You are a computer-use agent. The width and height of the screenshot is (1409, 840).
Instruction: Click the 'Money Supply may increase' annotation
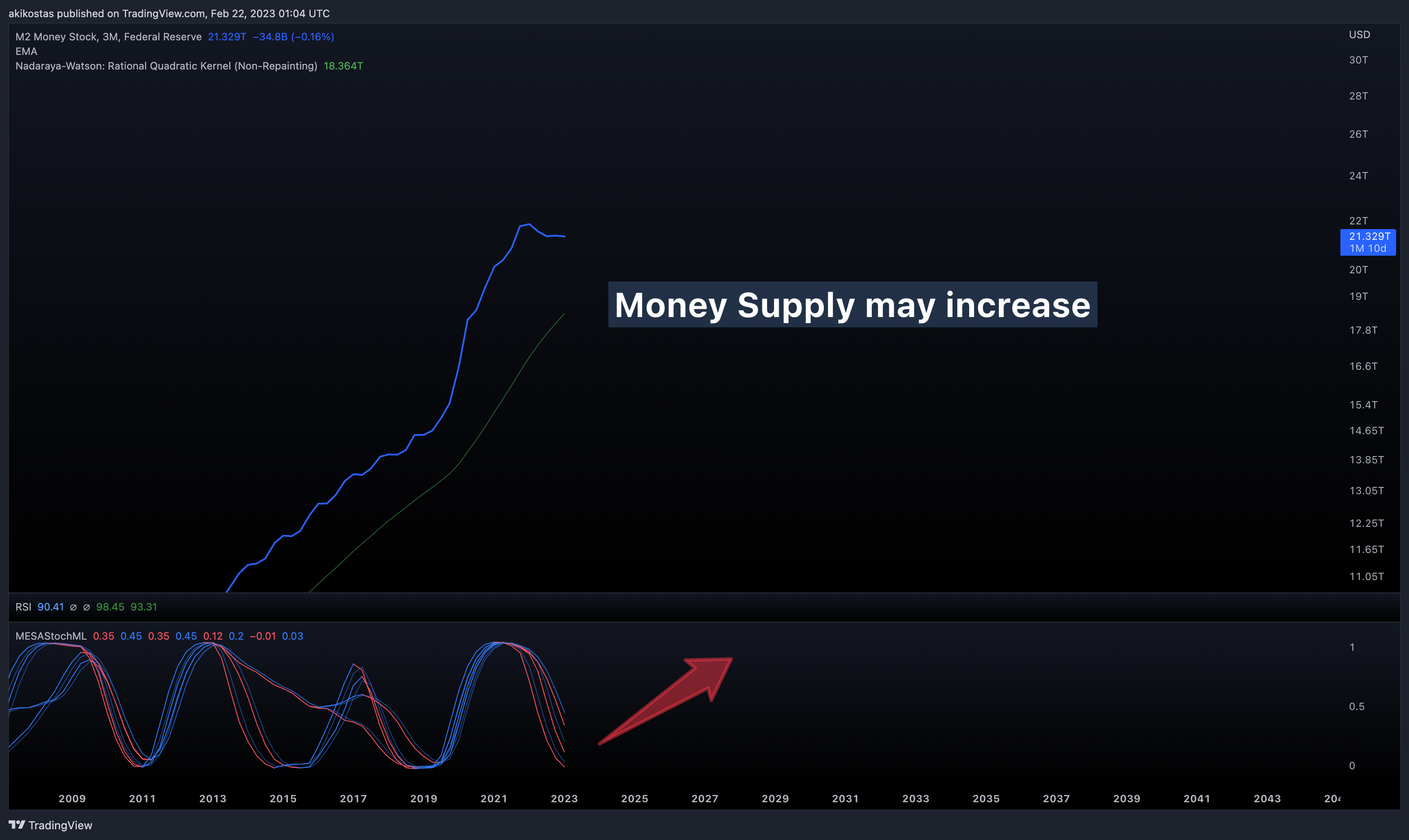coord(853,305)
